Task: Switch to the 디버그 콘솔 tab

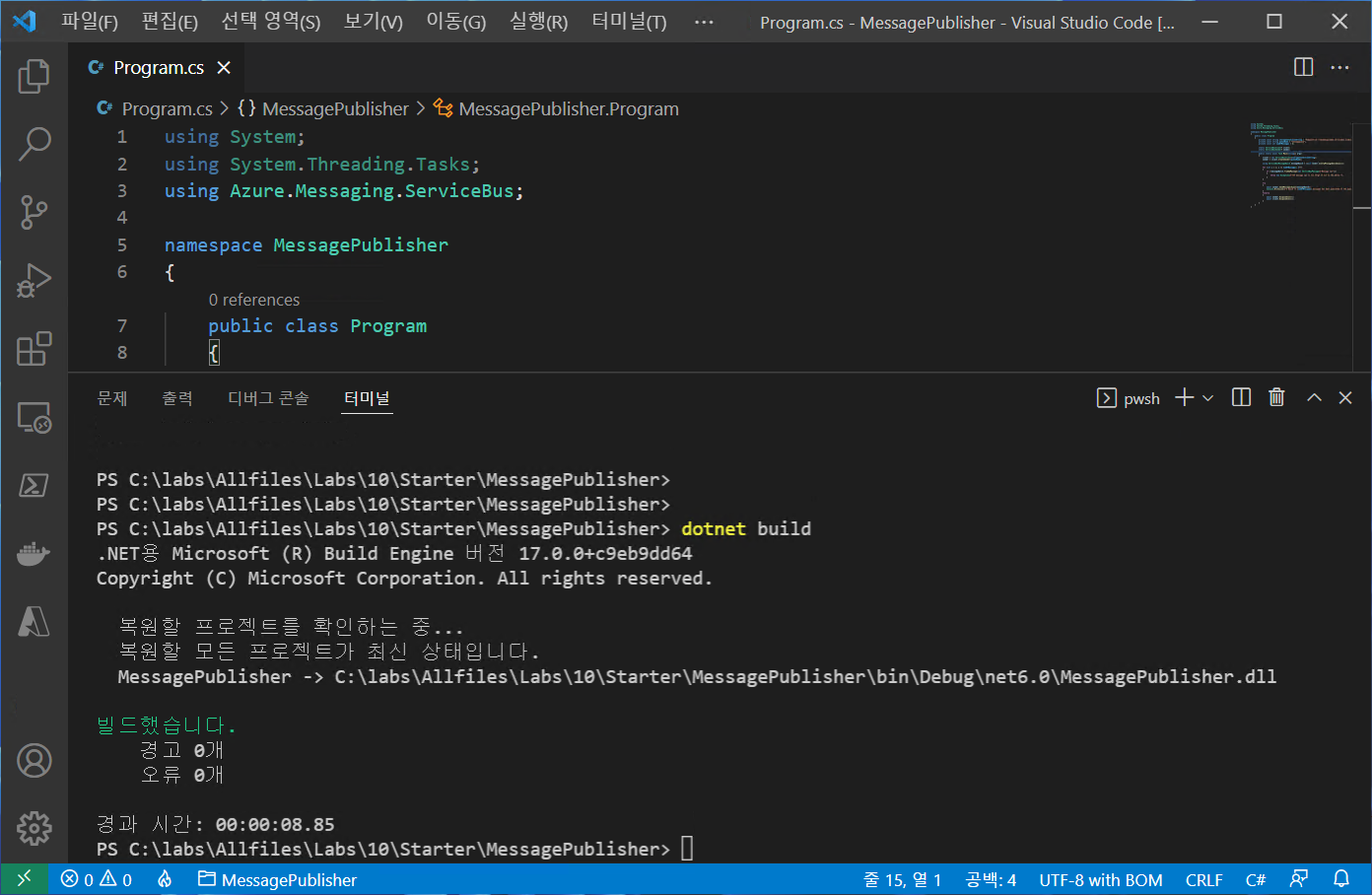Action: (268, 398)
